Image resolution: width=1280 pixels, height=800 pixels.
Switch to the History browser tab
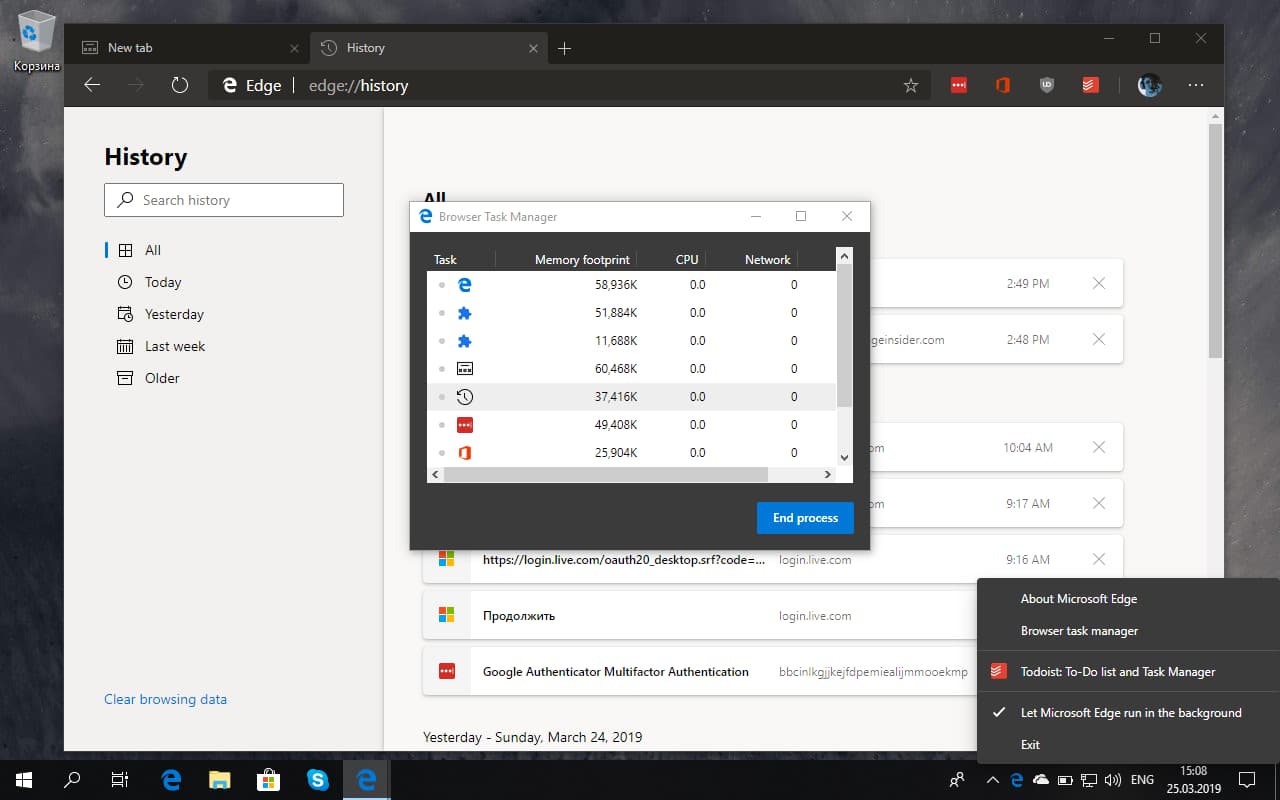click(x=427, y=48)
